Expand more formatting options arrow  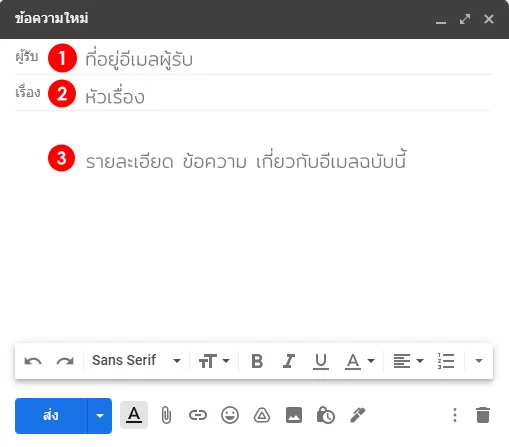[x=479, y=361]
